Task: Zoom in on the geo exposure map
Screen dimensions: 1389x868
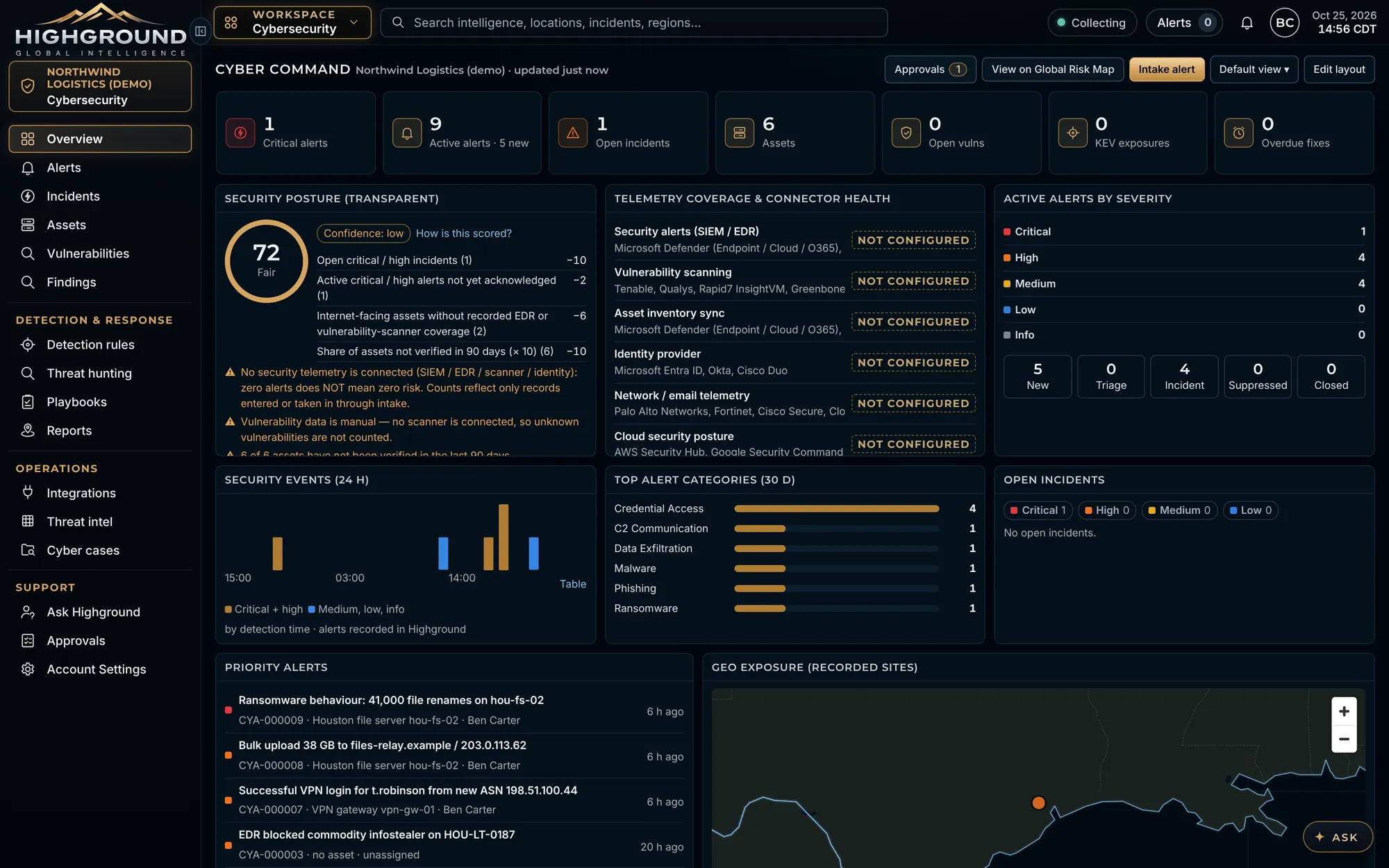Action: (x=1344, y=711)
